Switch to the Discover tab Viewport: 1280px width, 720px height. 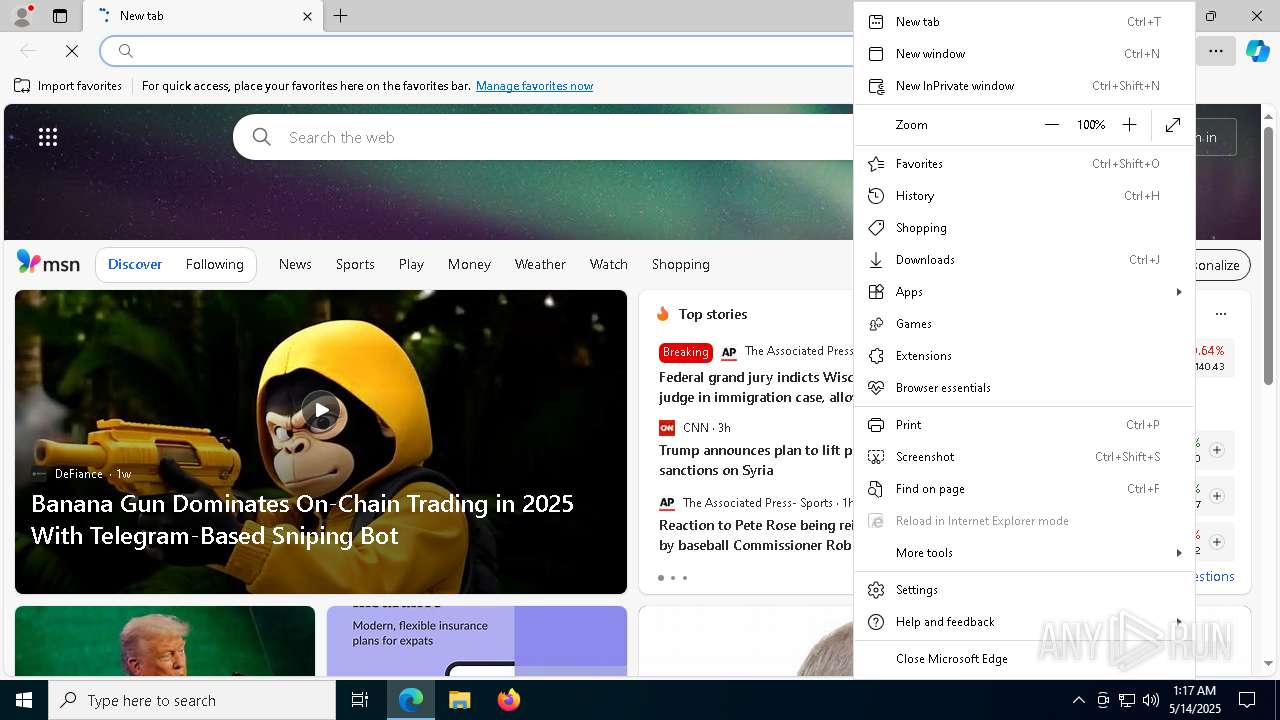135,264
